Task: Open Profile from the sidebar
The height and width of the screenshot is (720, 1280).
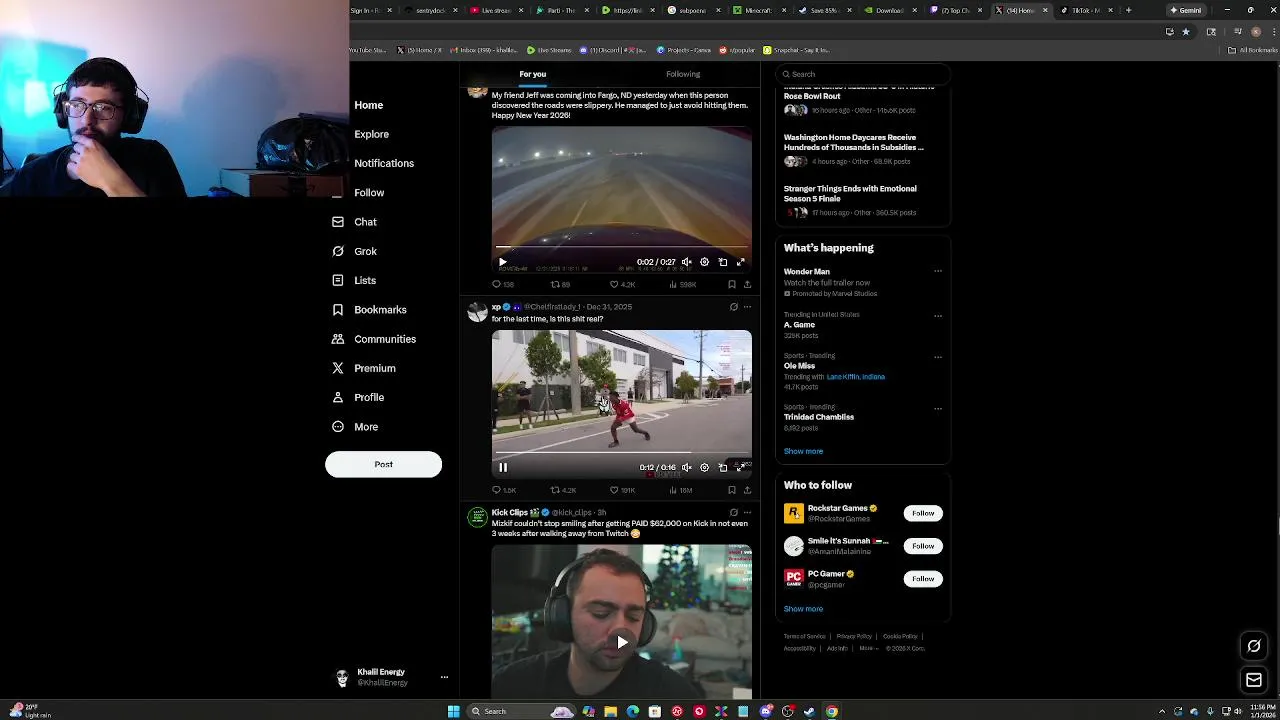Action: click(x=358, y=397)
